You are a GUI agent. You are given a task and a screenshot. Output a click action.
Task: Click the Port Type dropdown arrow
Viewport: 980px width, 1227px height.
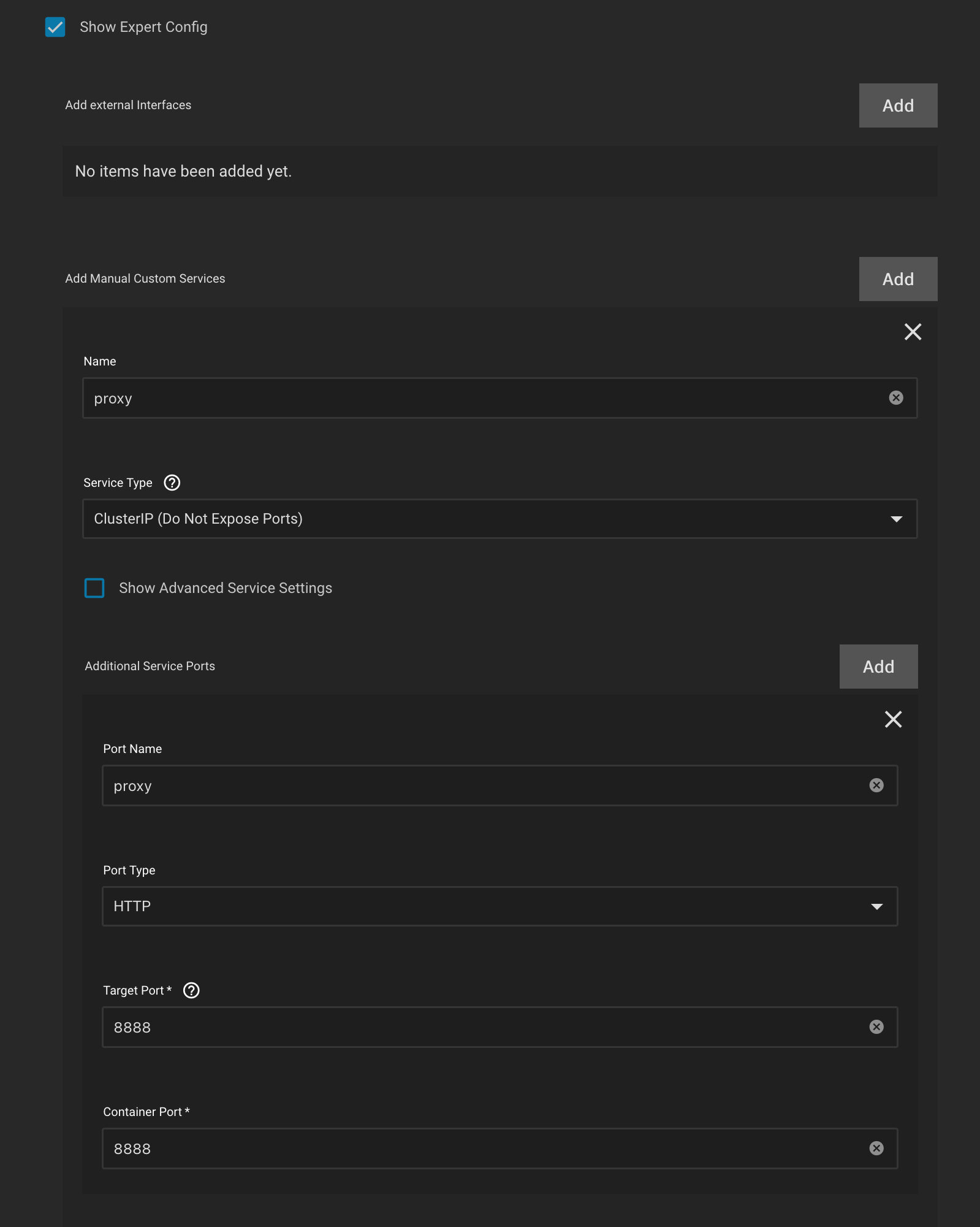[x=877, y=907]
